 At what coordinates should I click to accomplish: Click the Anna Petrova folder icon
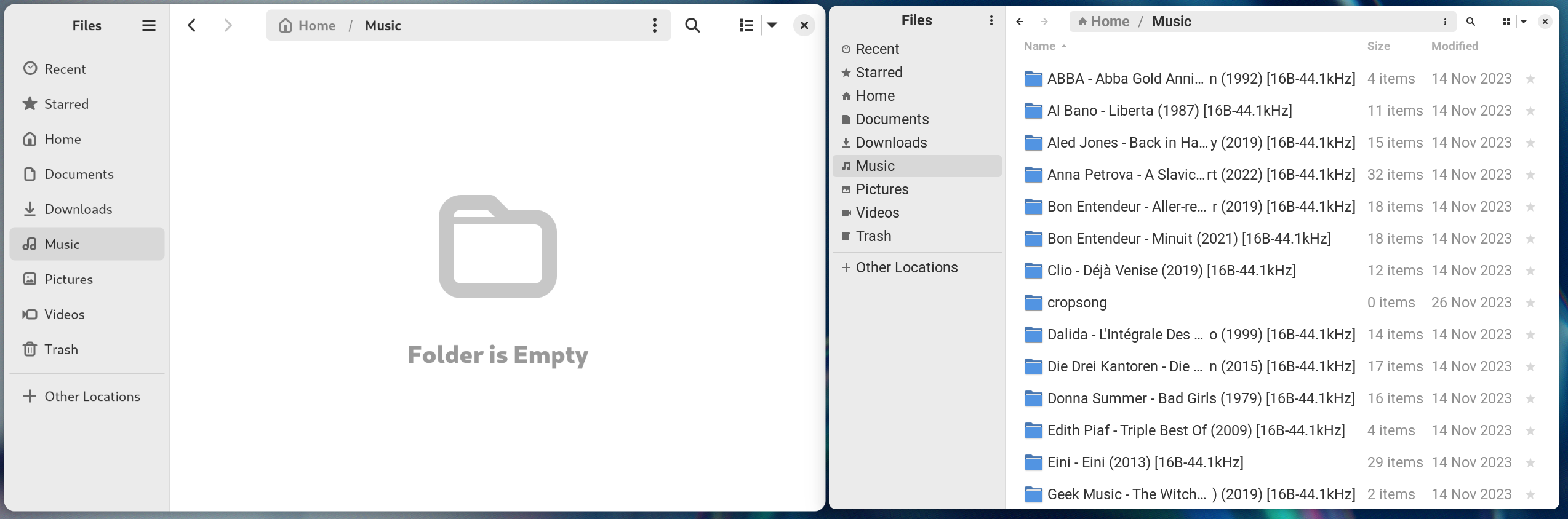click(1033, 175)
